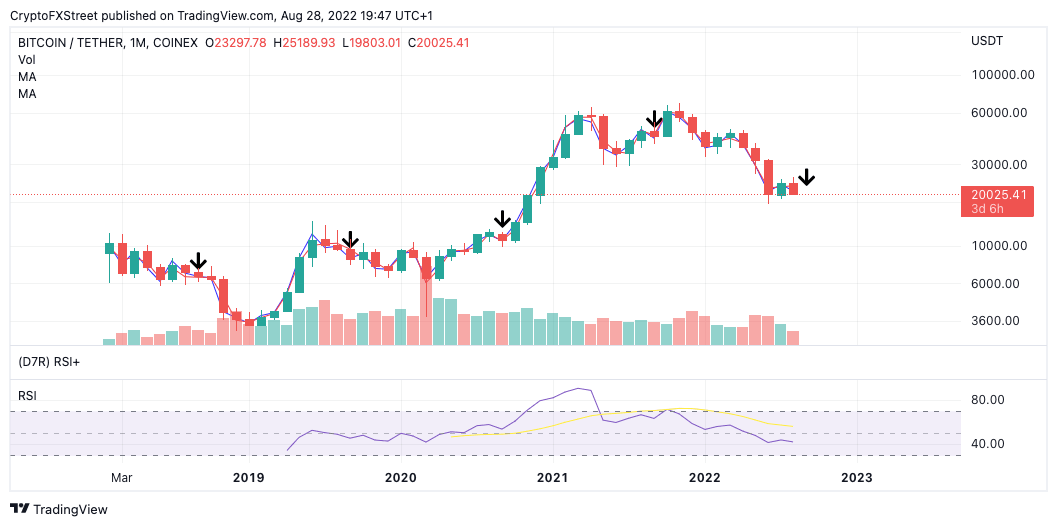
Task: Click the TradingView logo at the bottom
Action: pos(58,509)
